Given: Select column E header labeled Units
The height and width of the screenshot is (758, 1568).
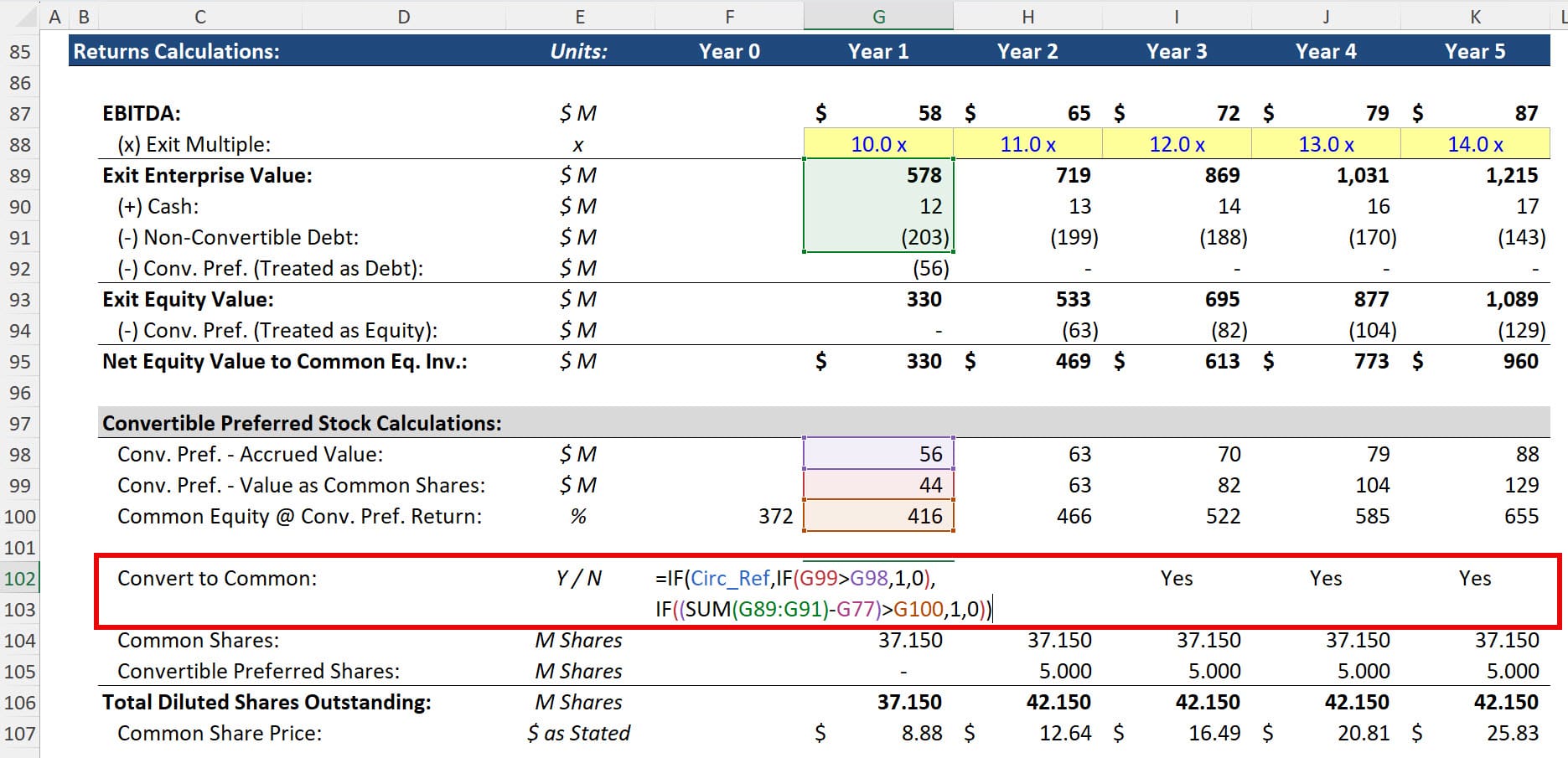Looking at the screenshot, I should [579, 15].
